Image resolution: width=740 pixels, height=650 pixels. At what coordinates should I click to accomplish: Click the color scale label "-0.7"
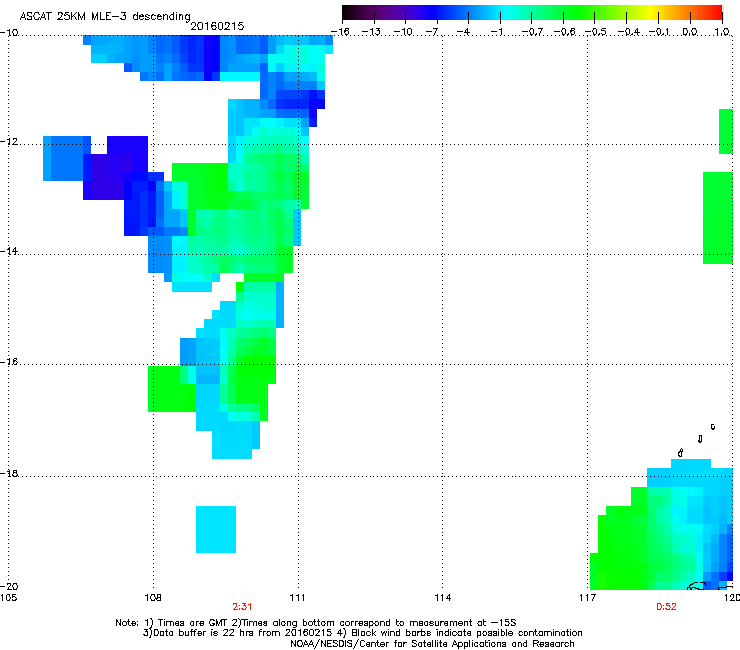coord(532,32)
